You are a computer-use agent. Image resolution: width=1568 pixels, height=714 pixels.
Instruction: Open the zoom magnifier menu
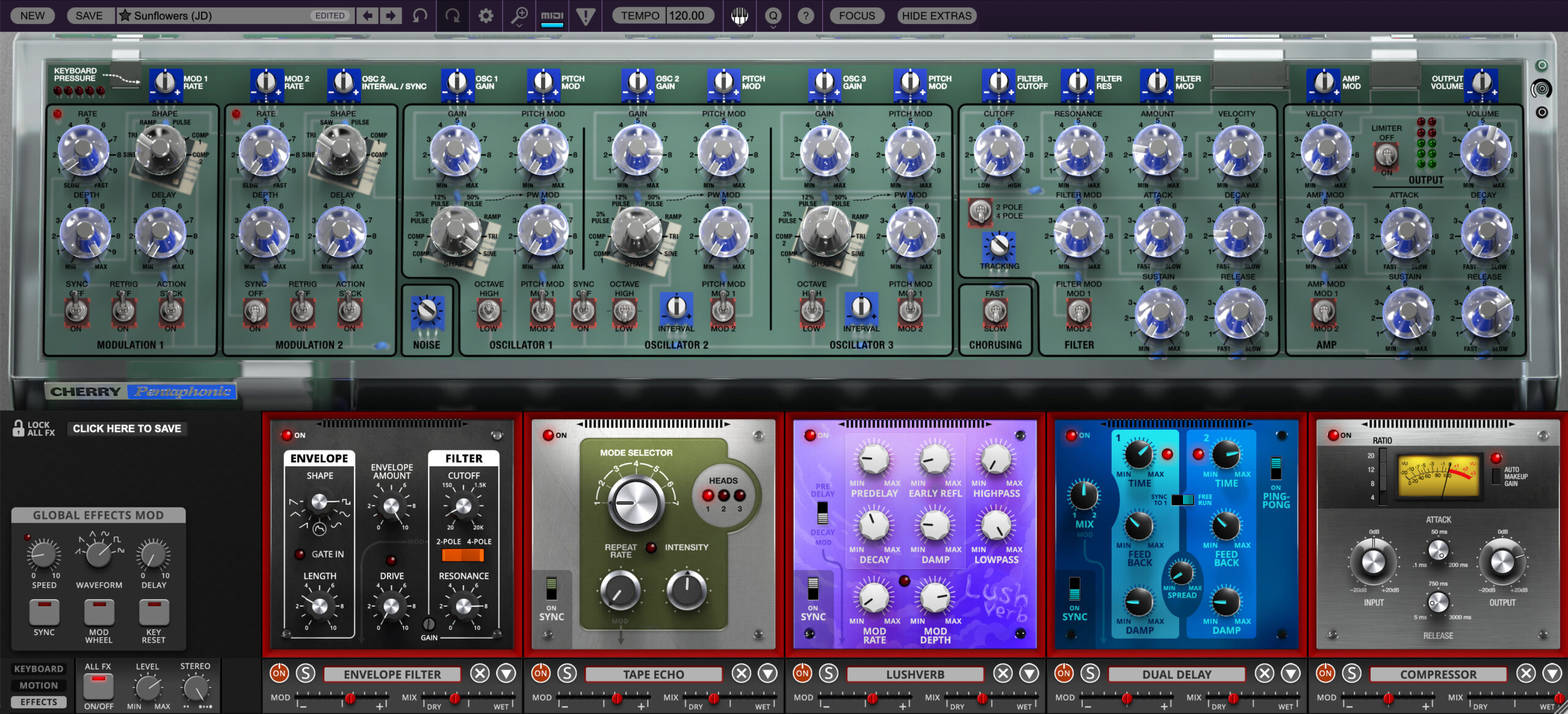(519, 16)
